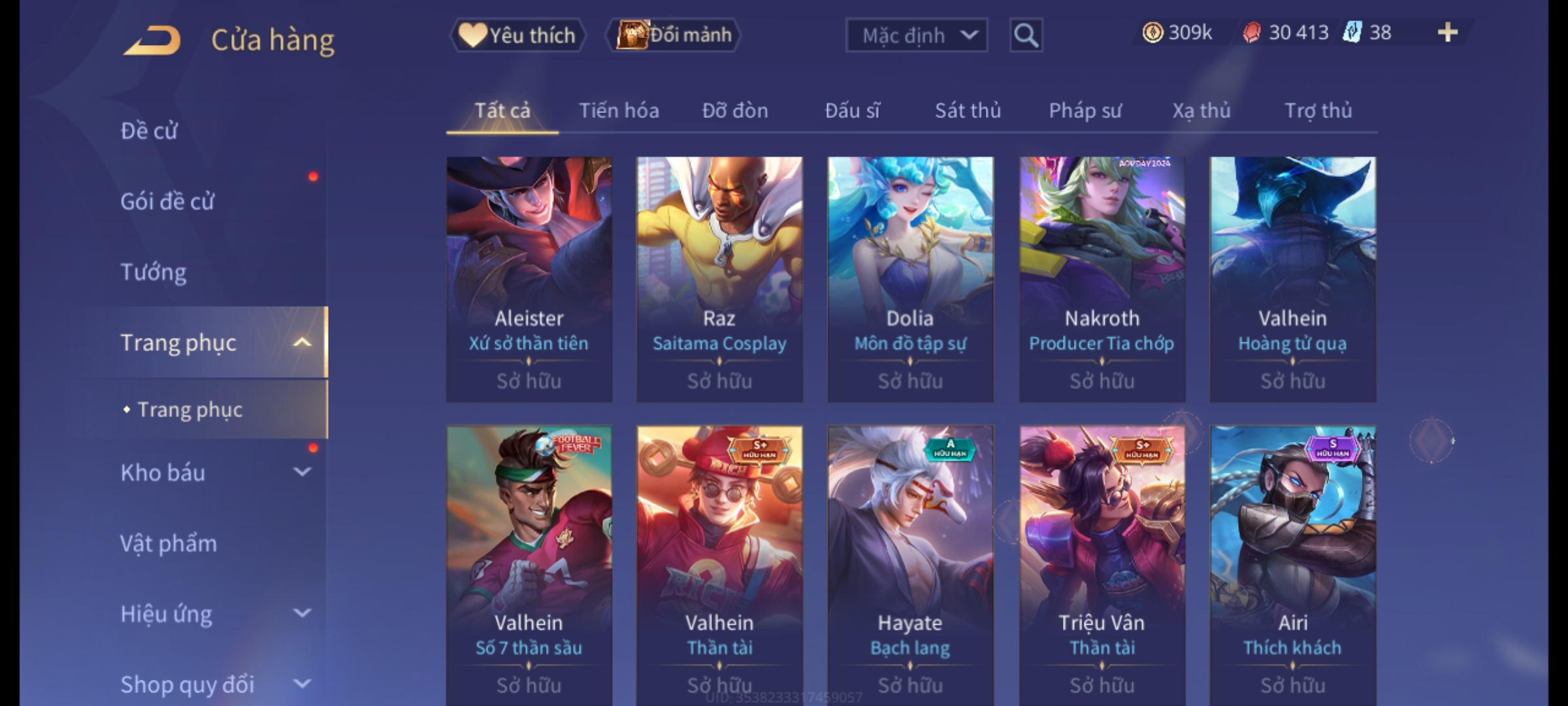Select the Pháp sư tab
1568x706 pixels.
coord(1085,110)
